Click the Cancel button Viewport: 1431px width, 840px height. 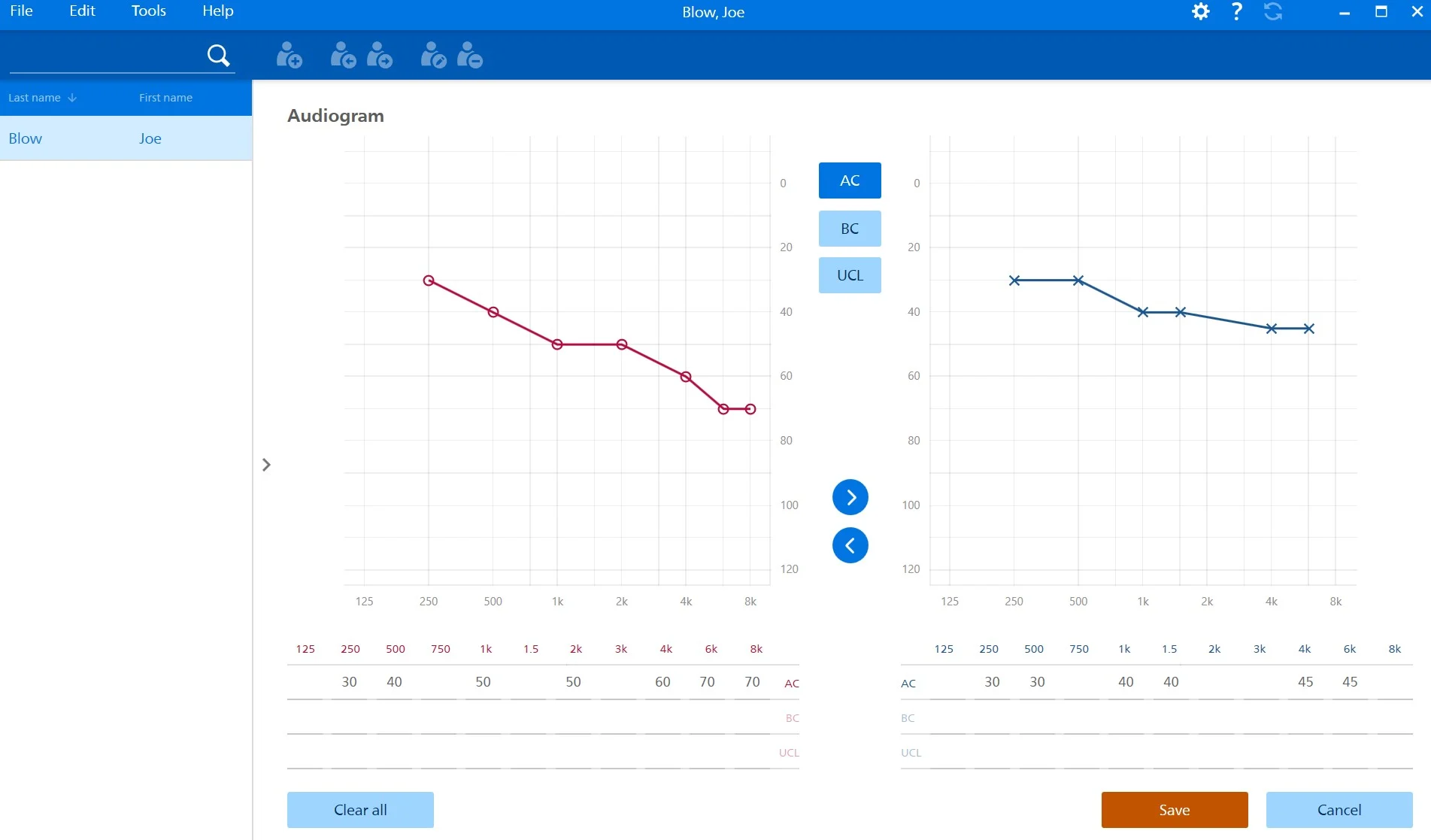pos(1339,810)
